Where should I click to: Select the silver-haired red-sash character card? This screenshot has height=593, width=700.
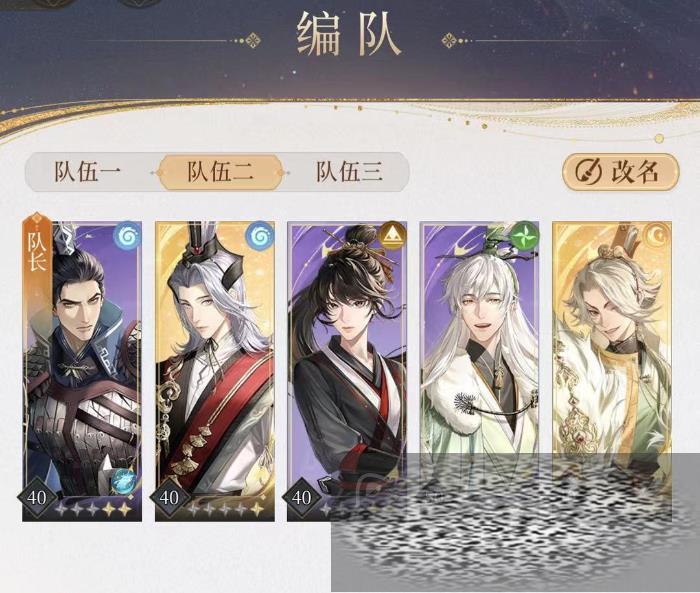(x=215, y=371)
